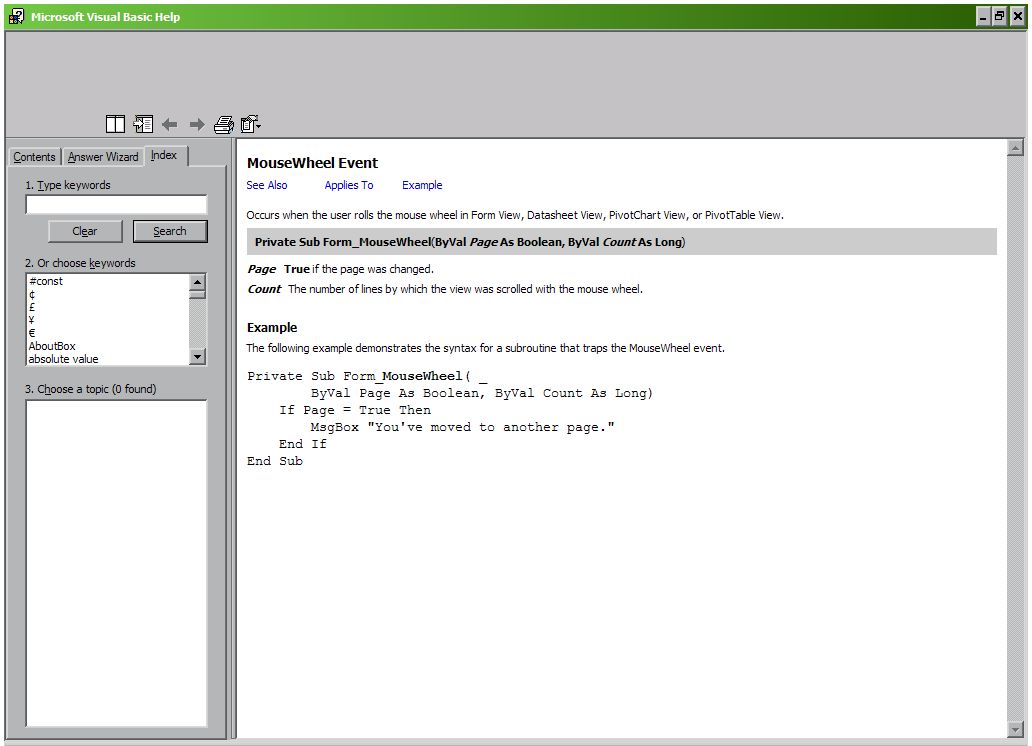Image resolution: width=1032 pixels, height=746 pixels.
Task: Open the Answer Wizard tab
Action: click(x=103, y=157)
